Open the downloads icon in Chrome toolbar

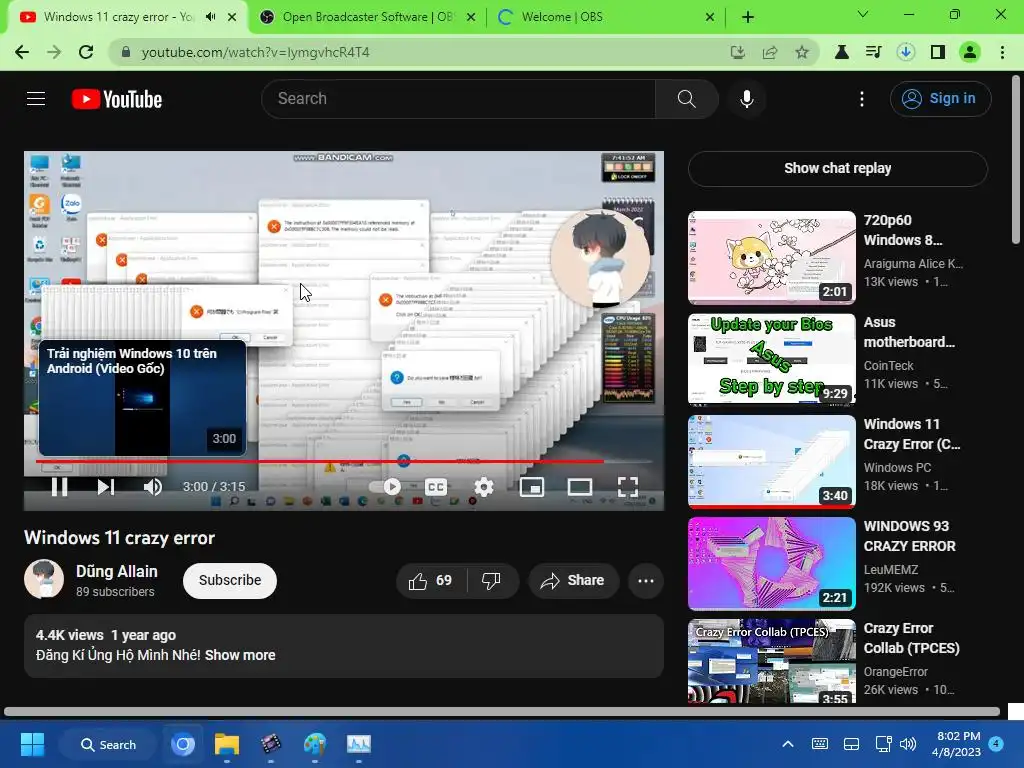pos(906,52)
